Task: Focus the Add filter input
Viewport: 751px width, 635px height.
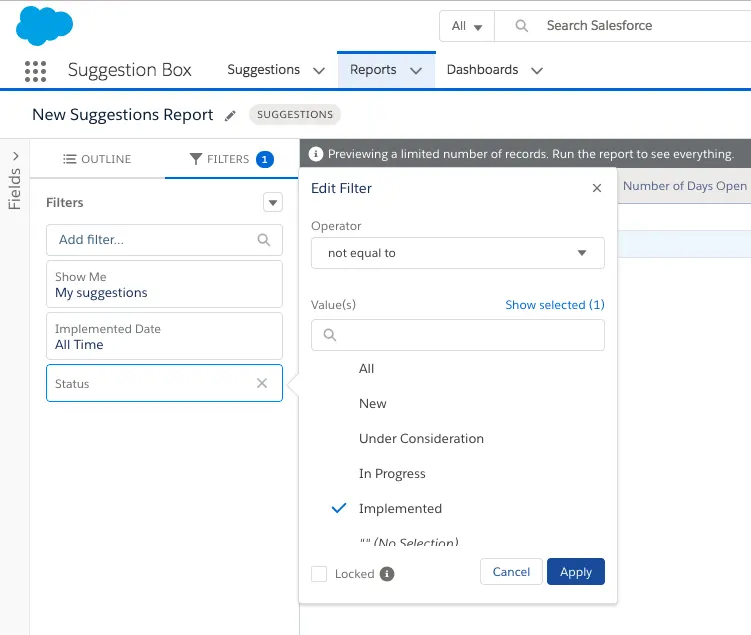Action: 164,239
